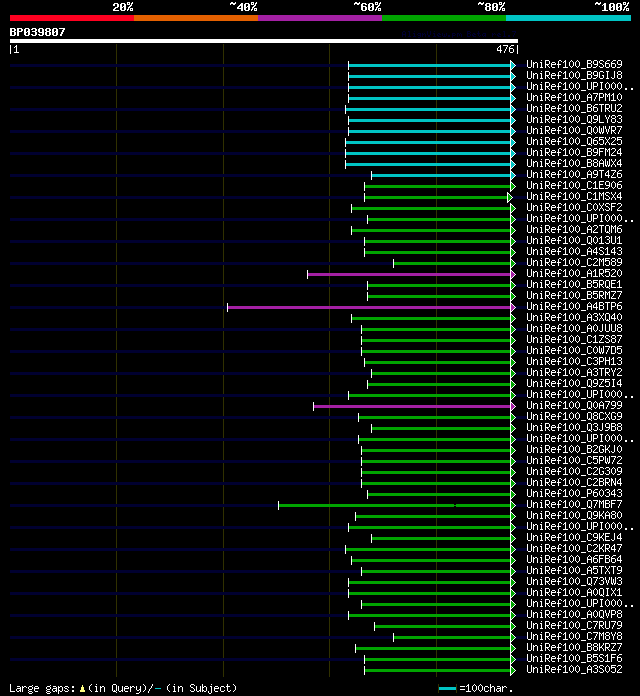Select UniRef100_B8AWX4 label
The width and height of the screenshot is (640, 696).
pos(574,163)
